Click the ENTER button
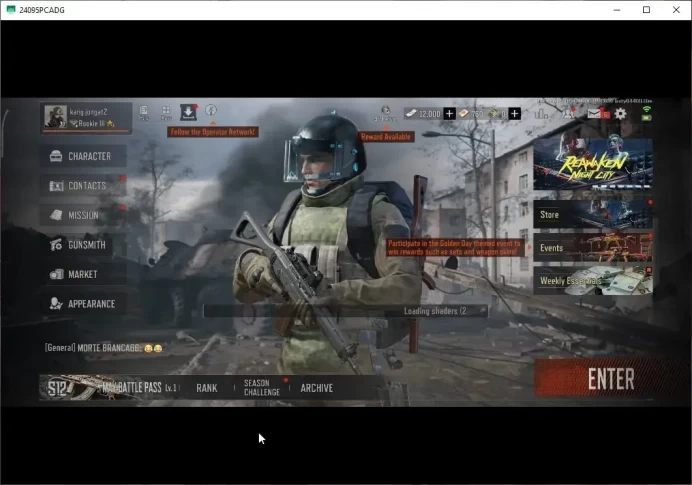This screenshot has width=692, height=485. [x=611, y=379]
